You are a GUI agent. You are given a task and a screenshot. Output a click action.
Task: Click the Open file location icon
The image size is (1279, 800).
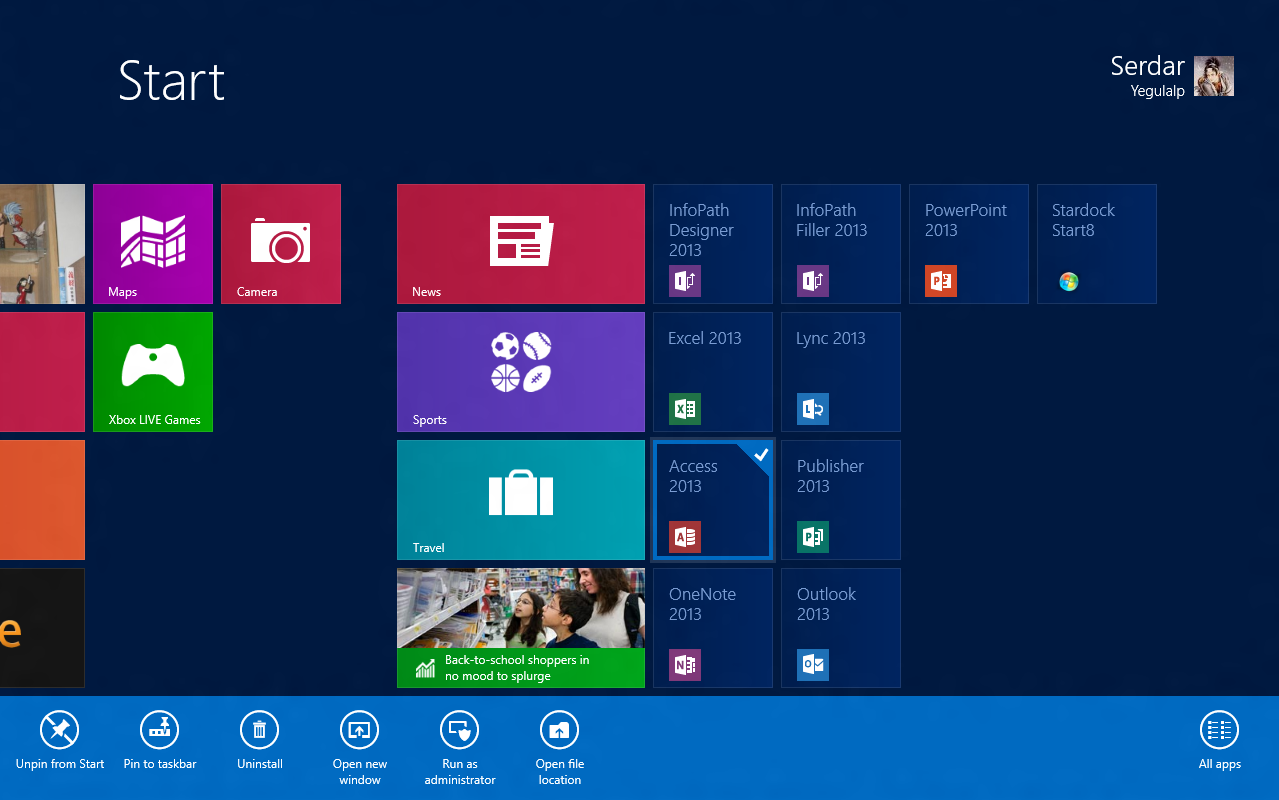(560, 730)
